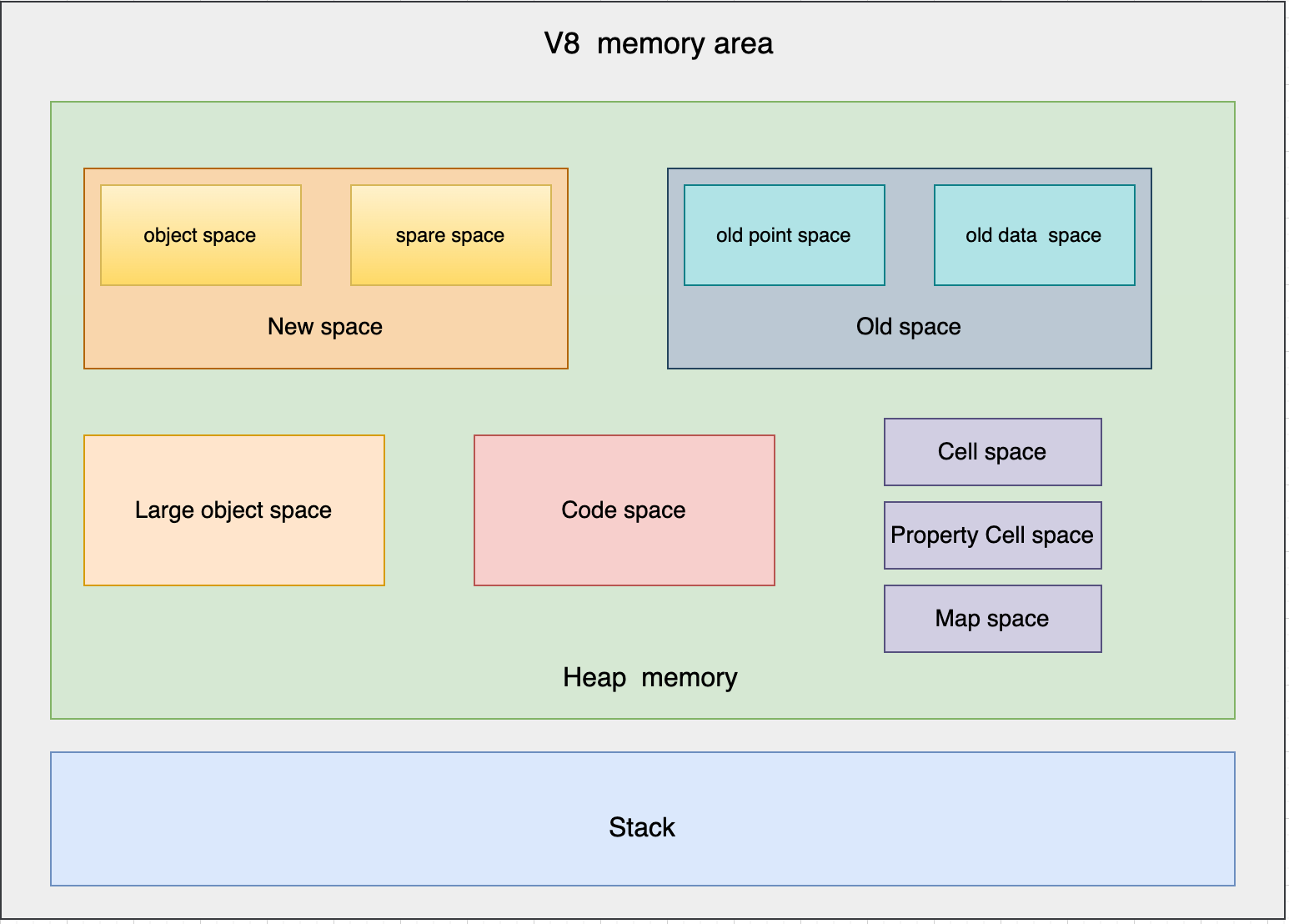Select the 'Old space' label
Image resolution: width=1289 pixels, height=924 pixels.
[909, 327]
